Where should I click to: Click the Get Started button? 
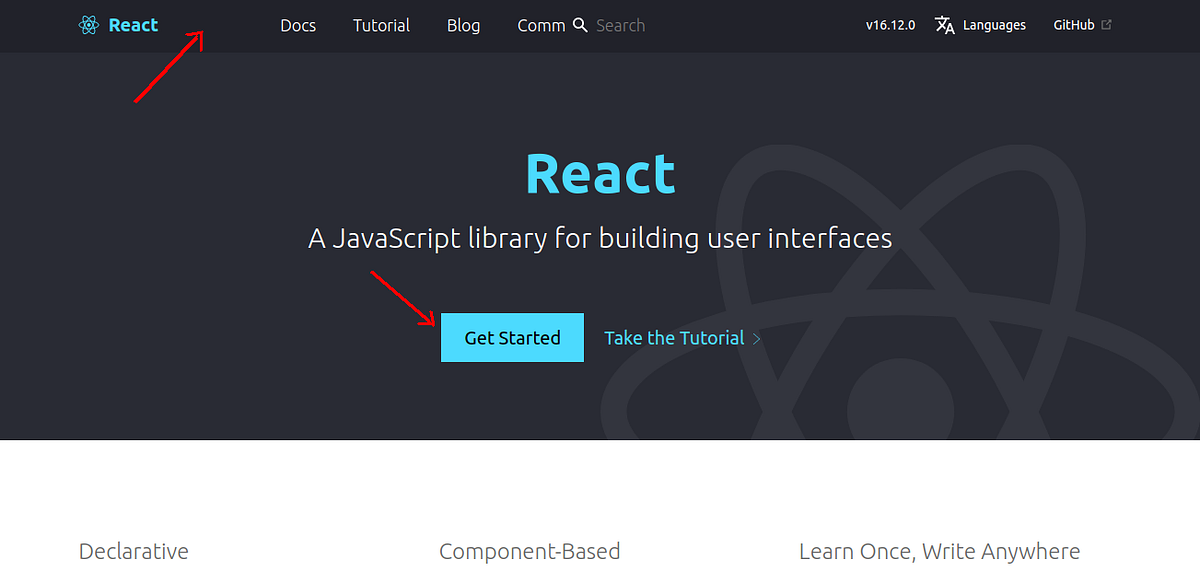pyautogui.click(x=512, y=338)
